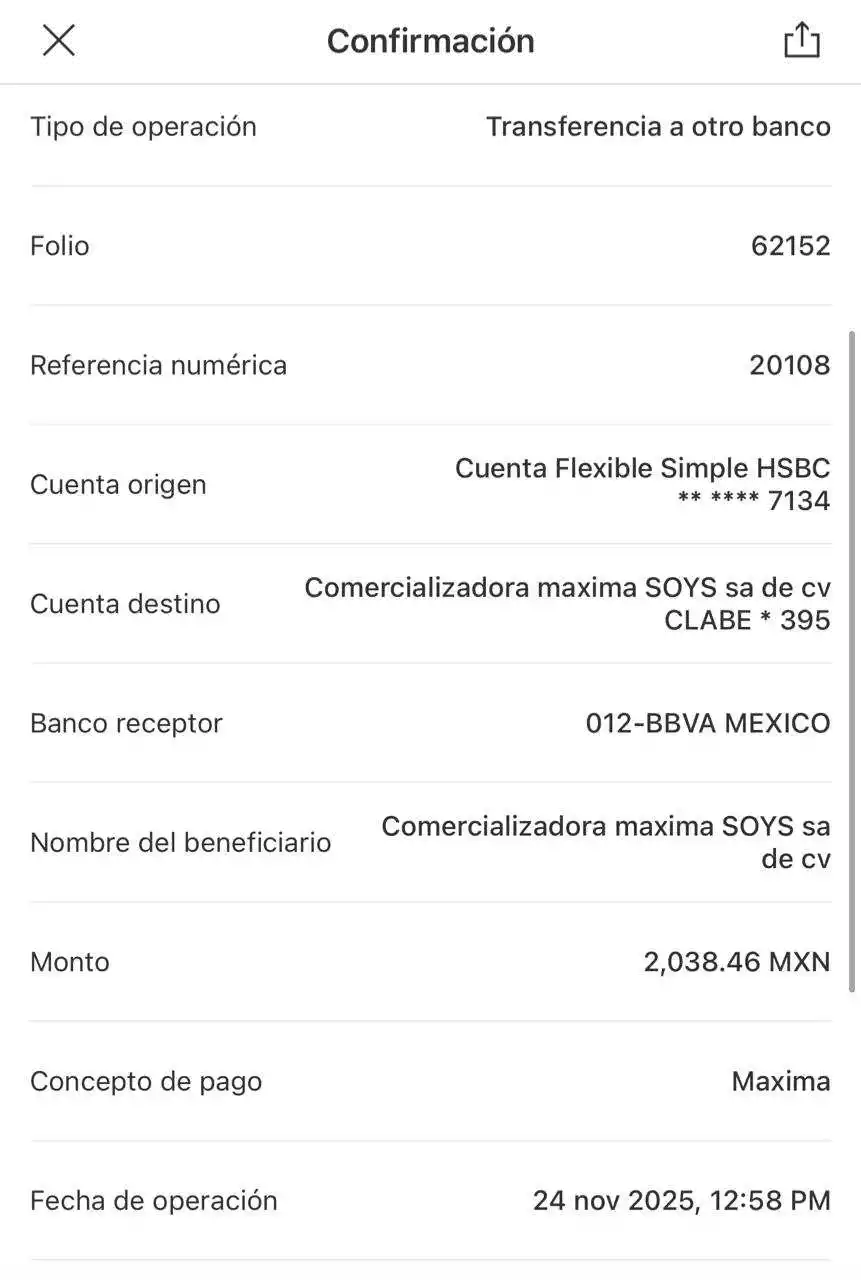This screenshot has width=861, height=1280.
Task: Close the Confirmación screen with X icon
Action: pyautogui.click(x=59, y=40)
